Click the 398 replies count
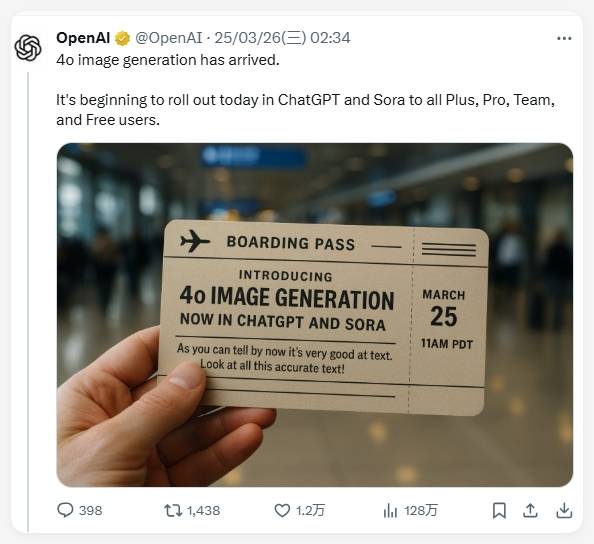The height and width of the screenshot is (544, 594). [x=91, y=510]
